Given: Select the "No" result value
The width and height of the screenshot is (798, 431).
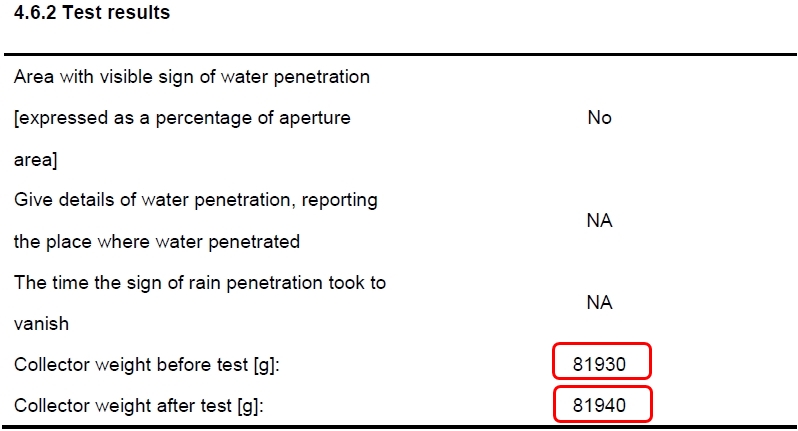Looking at the screenshot, I should coord(599,118).
